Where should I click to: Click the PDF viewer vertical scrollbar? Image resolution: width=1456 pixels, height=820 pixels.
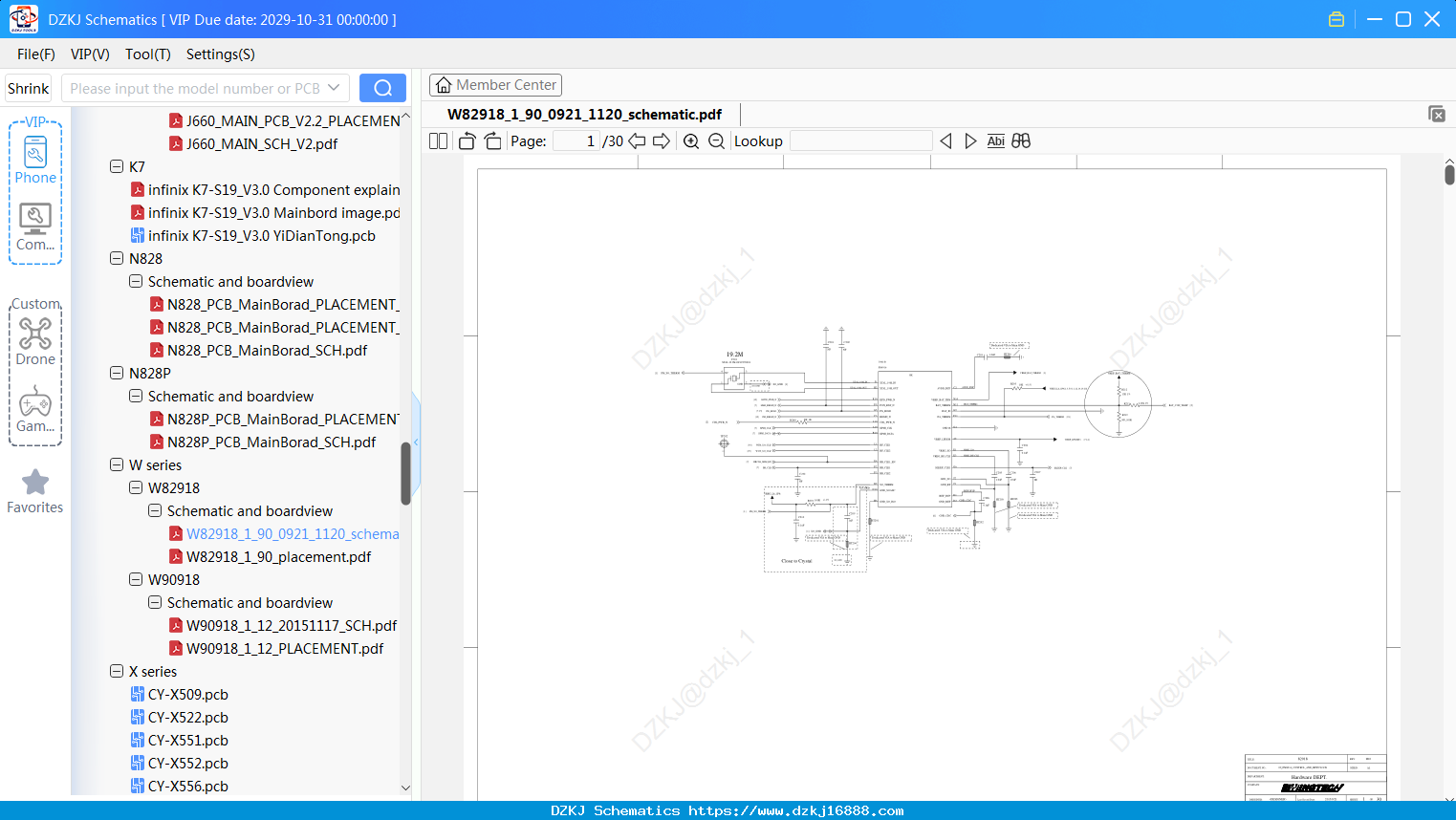tap(1449, 175)
